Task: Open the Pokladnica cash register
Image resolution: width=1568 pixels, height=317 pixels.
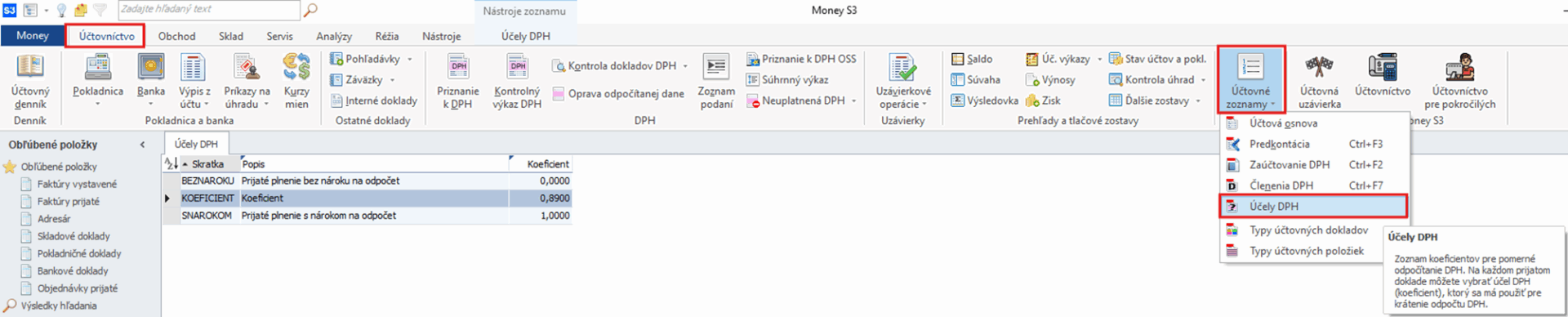Action: (98, 81)
